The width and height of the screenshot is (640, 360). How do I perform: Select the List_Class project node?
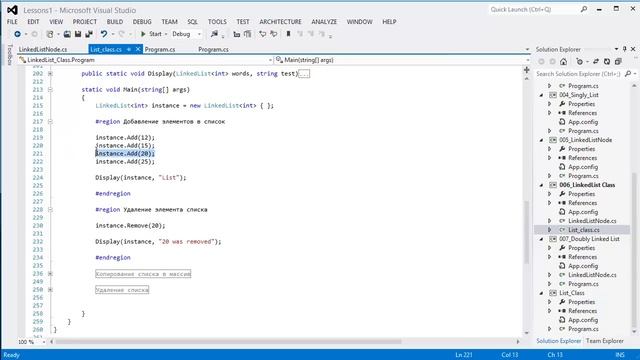[572, 293]
